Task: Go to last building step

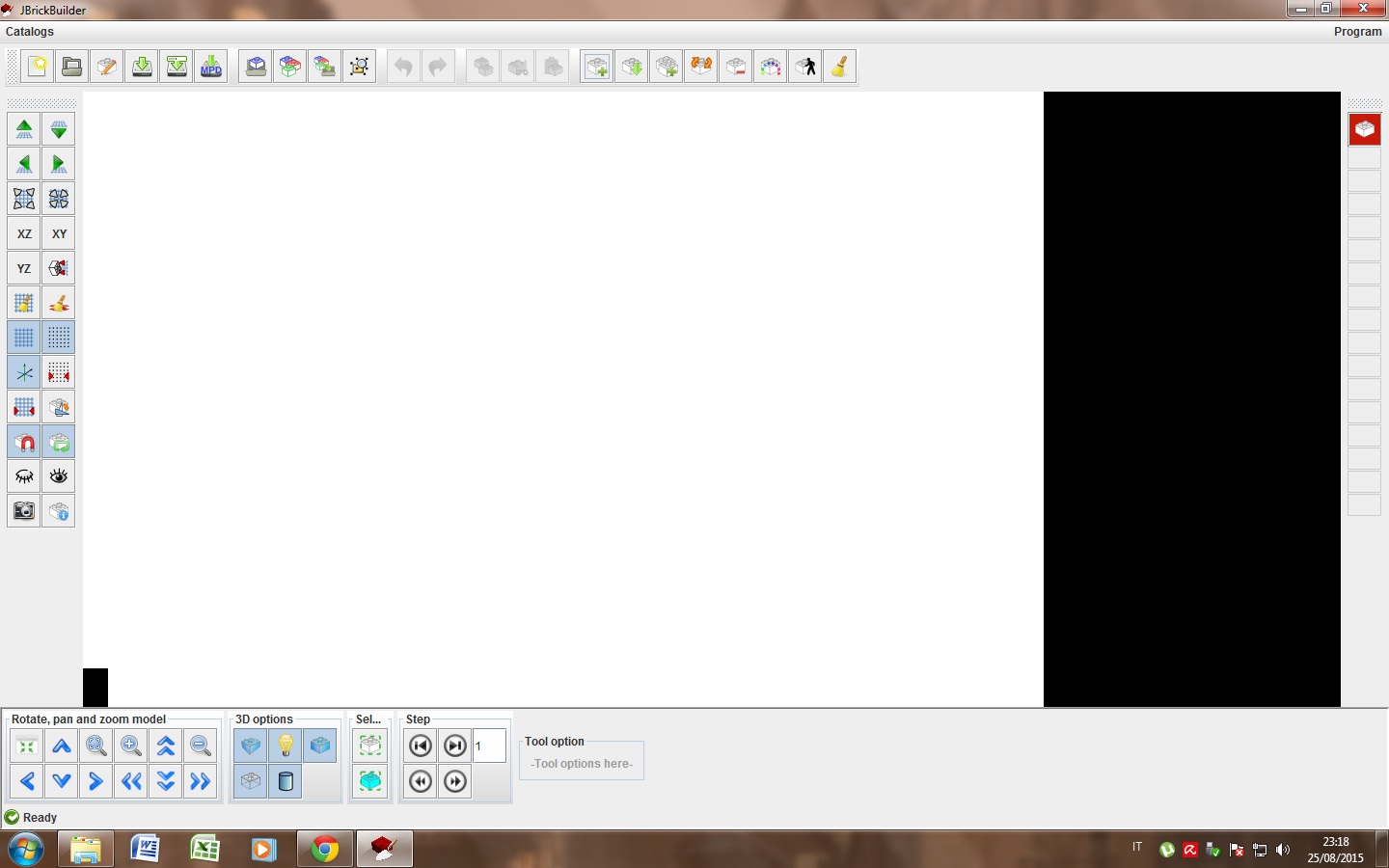Action: pos(455,746)
